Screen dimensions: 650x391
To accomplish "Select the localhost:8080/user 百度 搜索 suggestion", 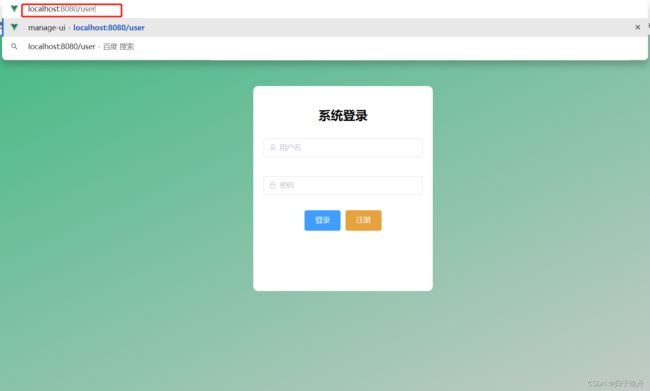I will (325, 46).
